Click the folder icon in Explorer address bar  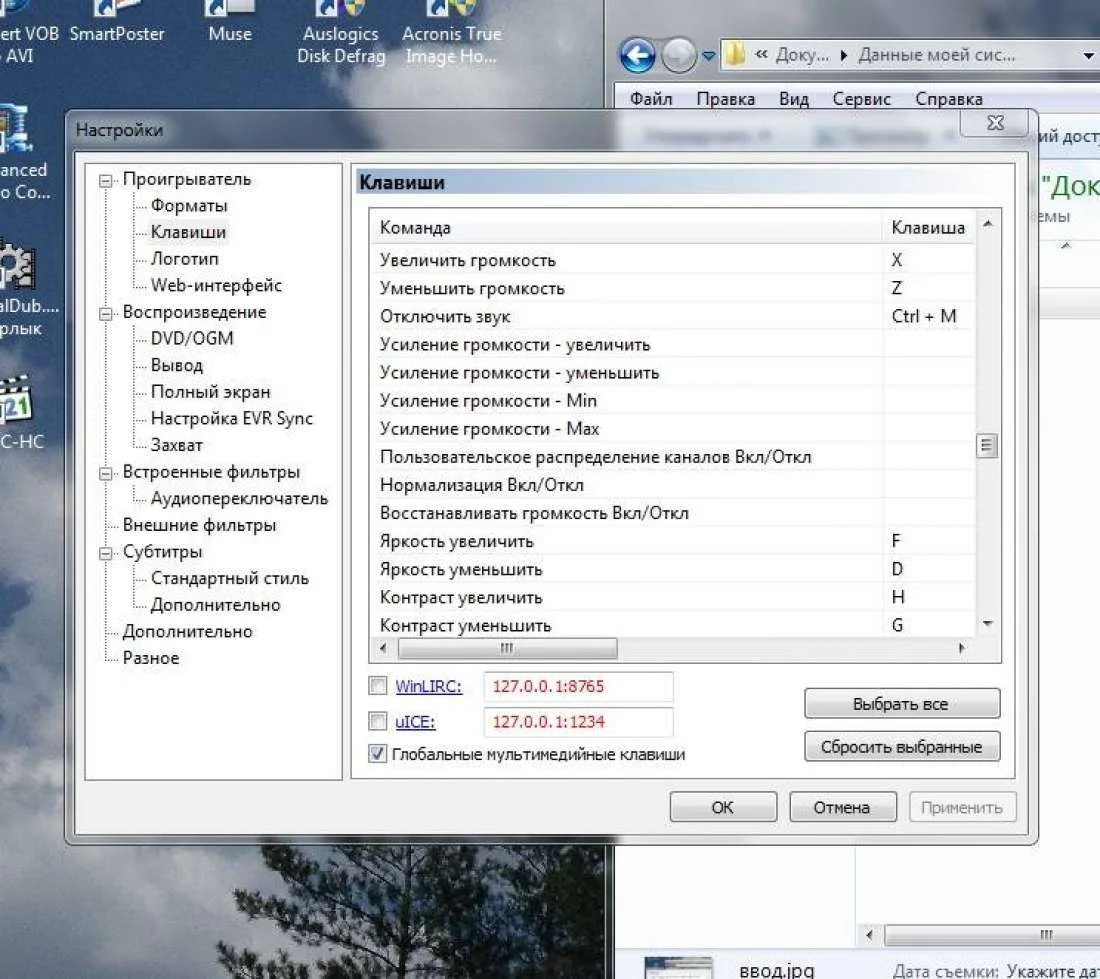735,55
